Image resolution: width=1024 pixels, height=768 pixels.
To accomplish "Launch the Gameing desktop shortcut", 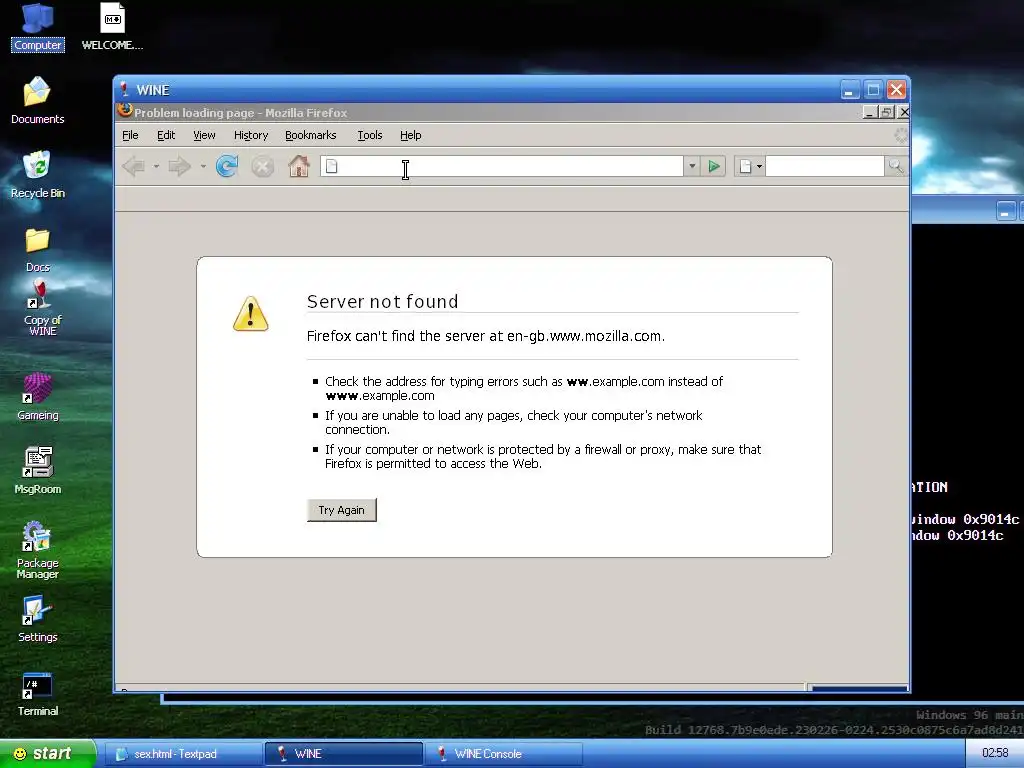I will (37, 396).
